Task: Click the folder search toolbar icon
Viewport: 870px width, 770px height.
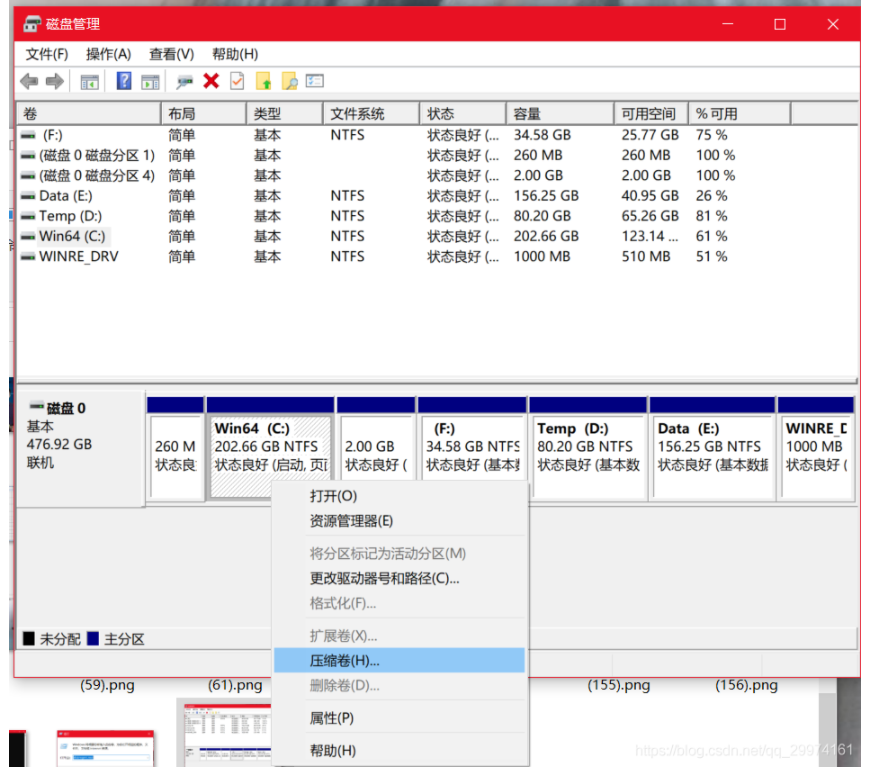Action: 290,81
